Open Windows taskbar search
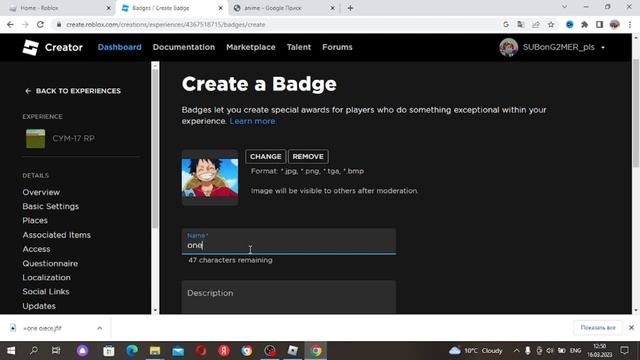The width and height of the screenshot is (640, 360). point(34,351)
